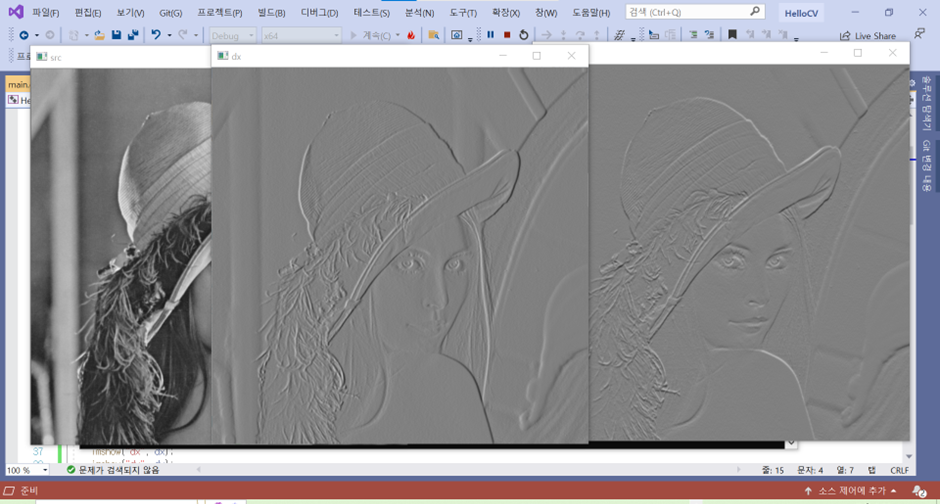Pause debugging with the pause icon
The image size is (940, 504).
[x=490, y=35]
